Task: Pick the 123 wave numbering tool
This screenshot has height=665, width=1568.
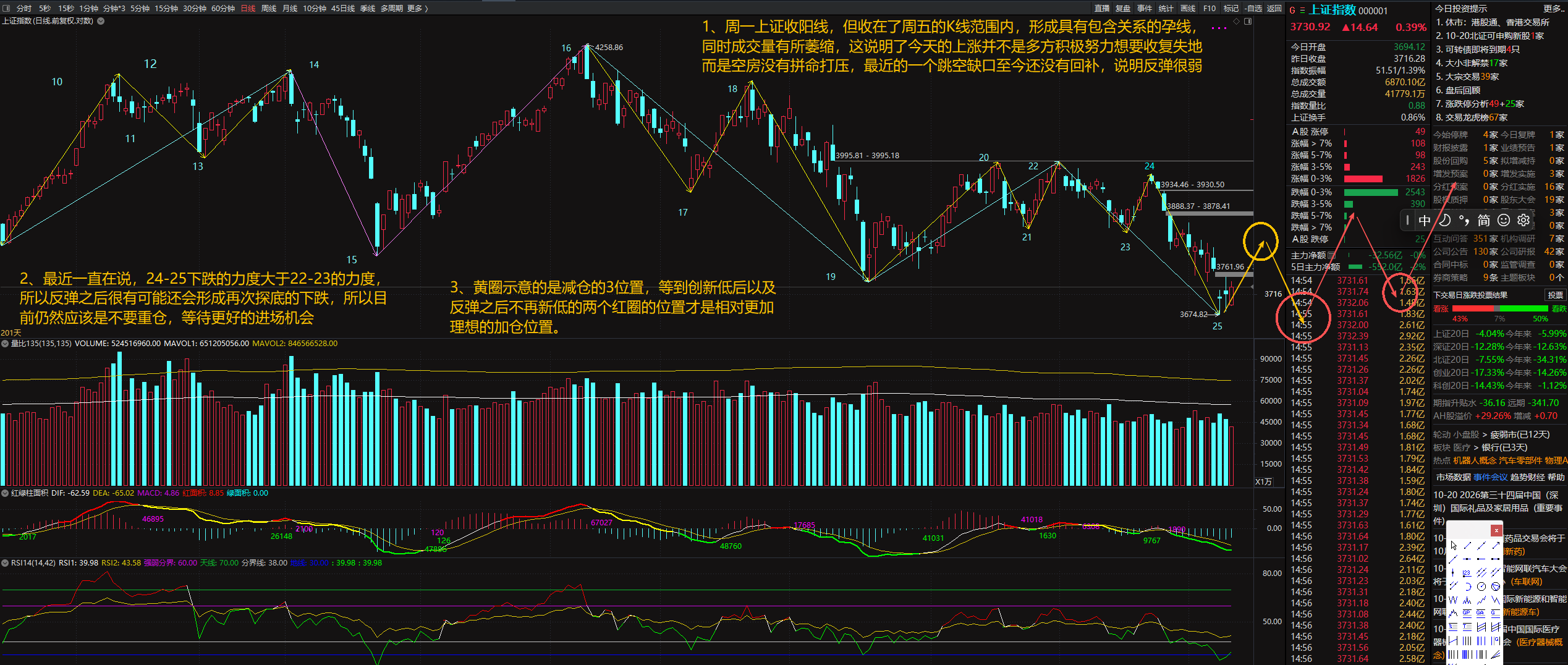Action: [x=1467, y=574]
